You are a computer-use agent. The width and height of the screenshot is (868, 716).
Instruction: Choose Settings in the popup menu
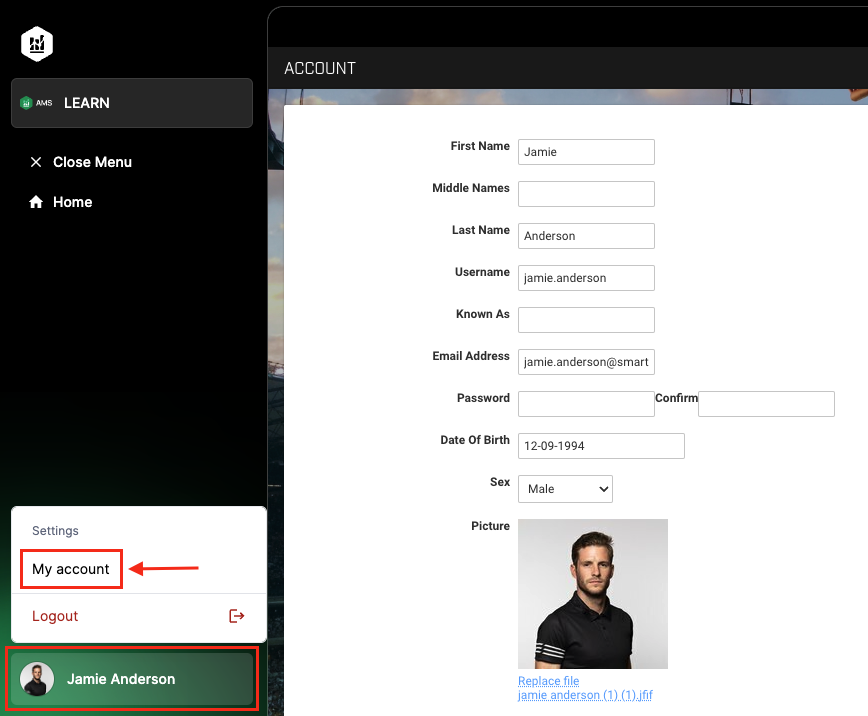(55, 531)
